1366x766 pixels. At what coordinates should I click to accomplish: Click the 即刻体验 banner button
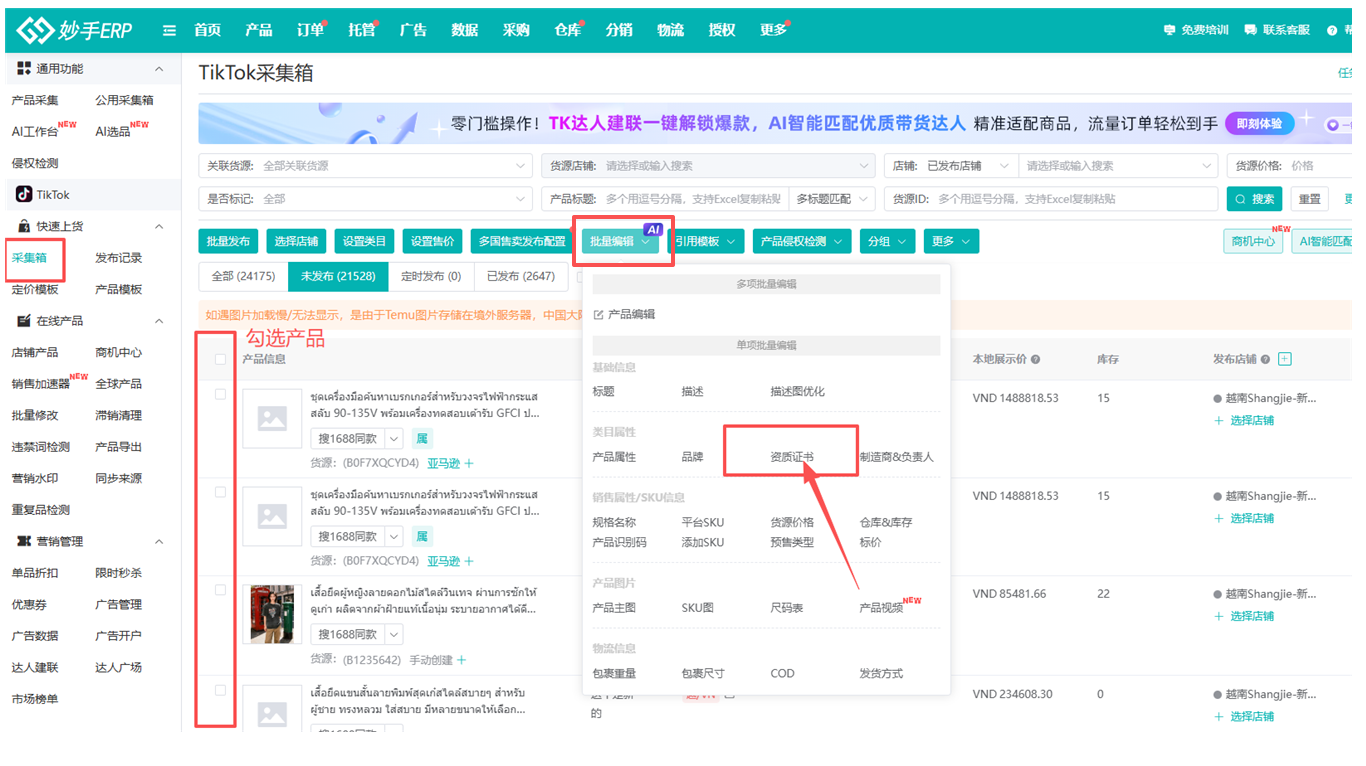(x=1259, y=124)
